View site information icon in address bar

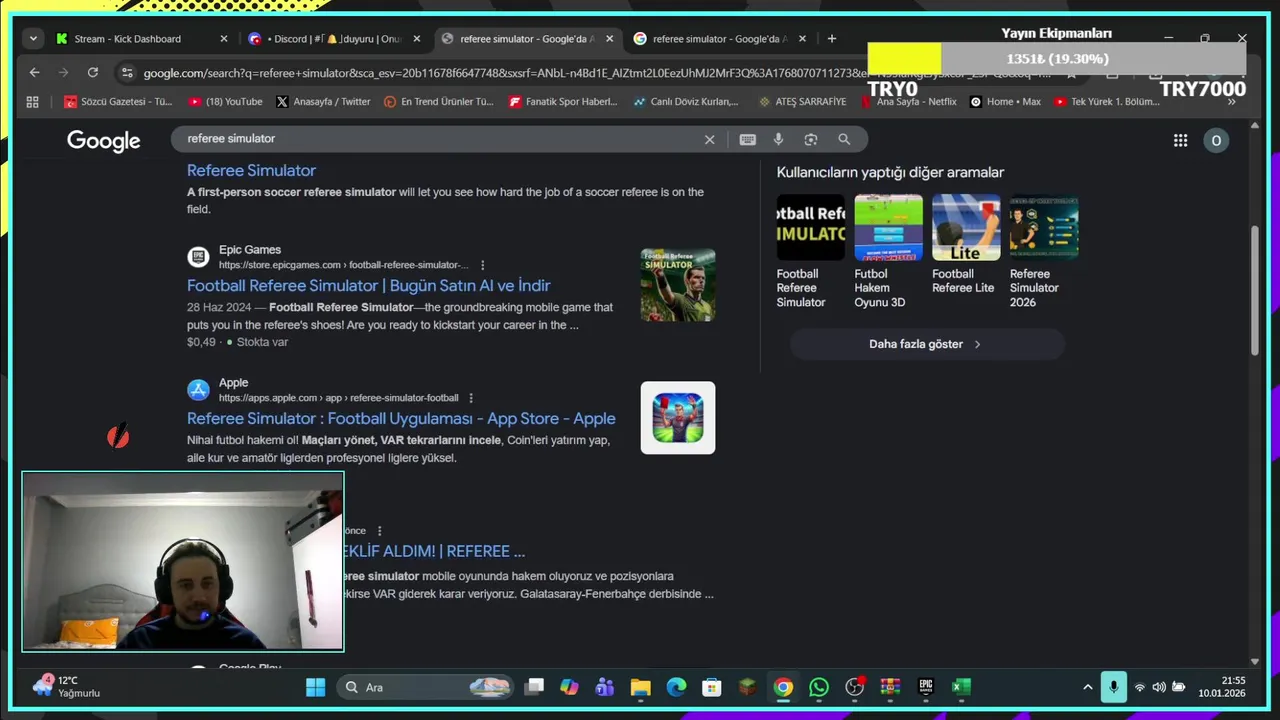(x=126, y=73)
